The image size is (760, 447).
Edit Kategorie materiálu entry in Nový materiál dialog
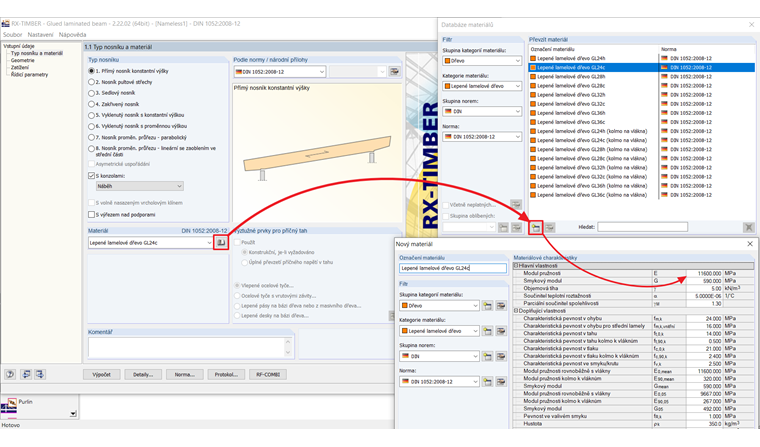coord(501,331)
